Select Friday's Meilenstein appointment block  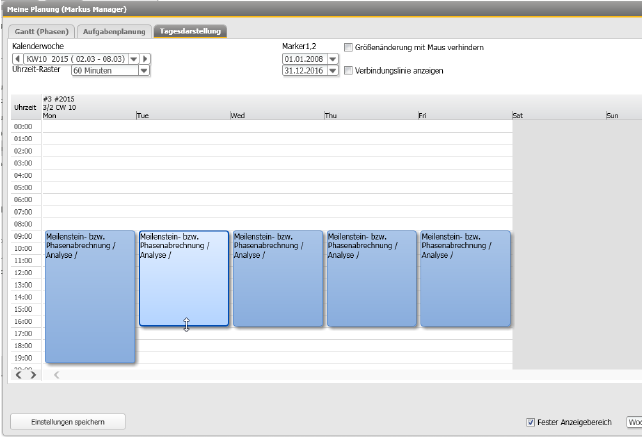click(x=465, y=278)
